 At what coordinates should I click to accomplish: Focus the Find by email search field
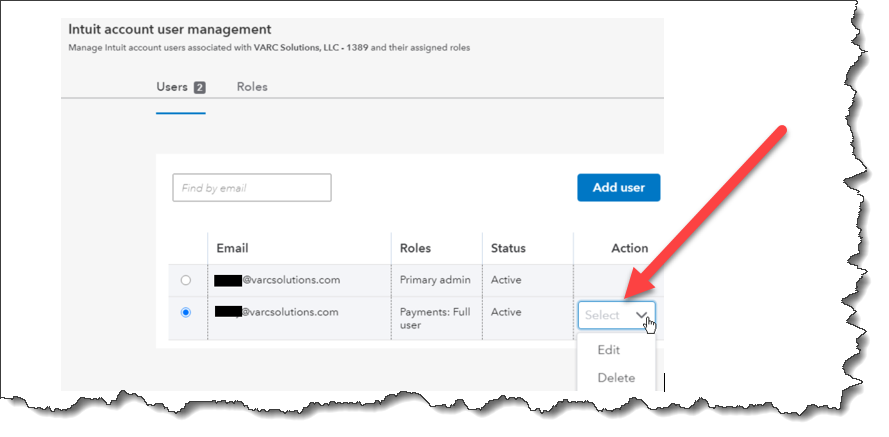point(252,188)
